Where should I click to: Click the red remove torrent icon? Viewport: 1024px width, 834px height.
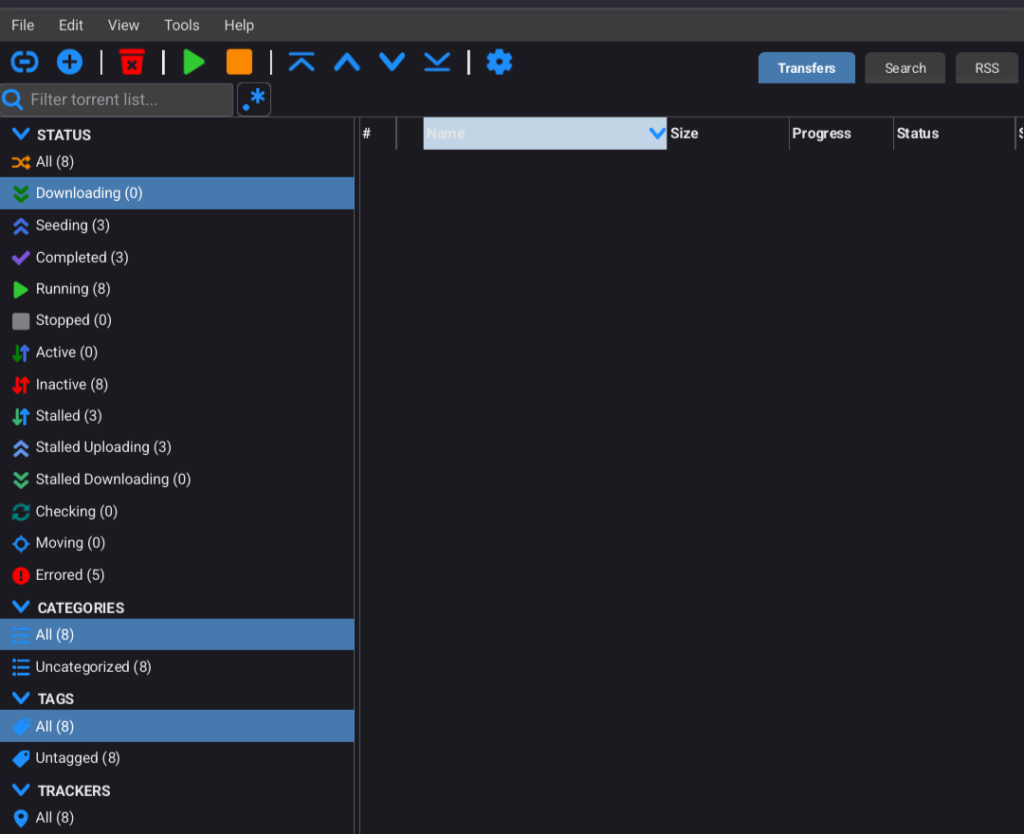tap(131, 62)
